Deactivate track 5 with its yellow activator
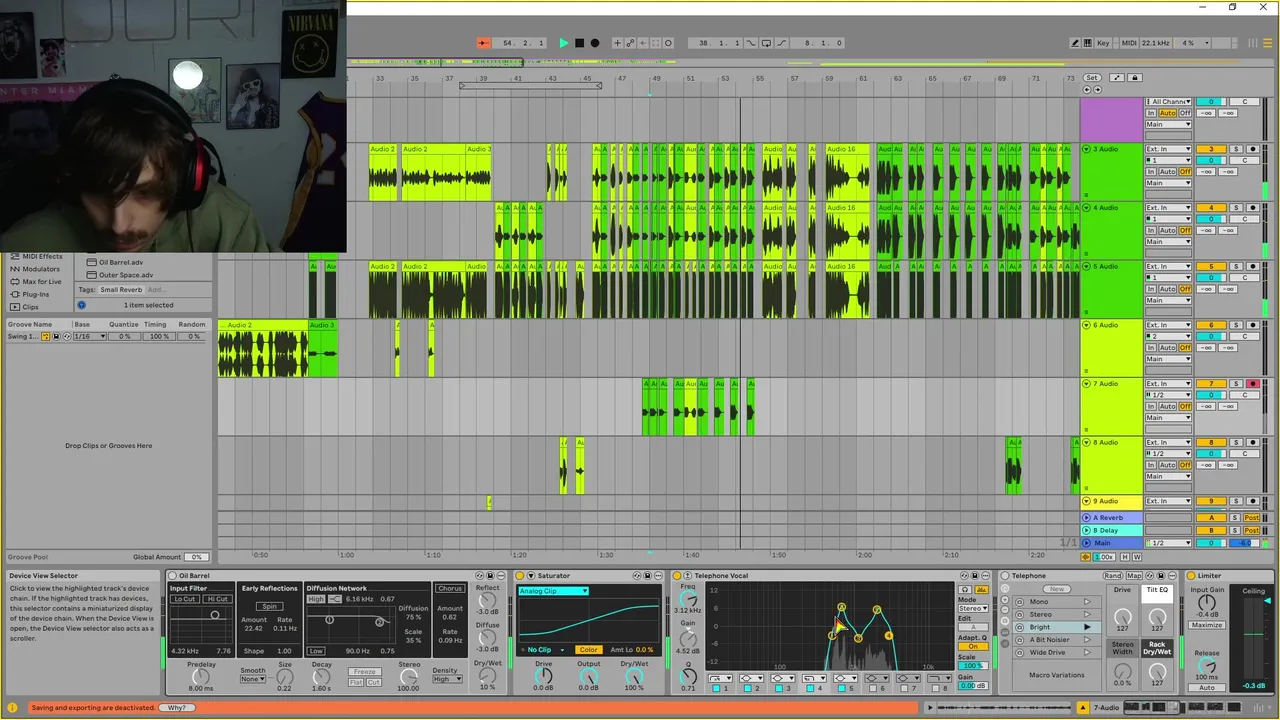Screen dimensions: 1280x720 point(1211,267)
